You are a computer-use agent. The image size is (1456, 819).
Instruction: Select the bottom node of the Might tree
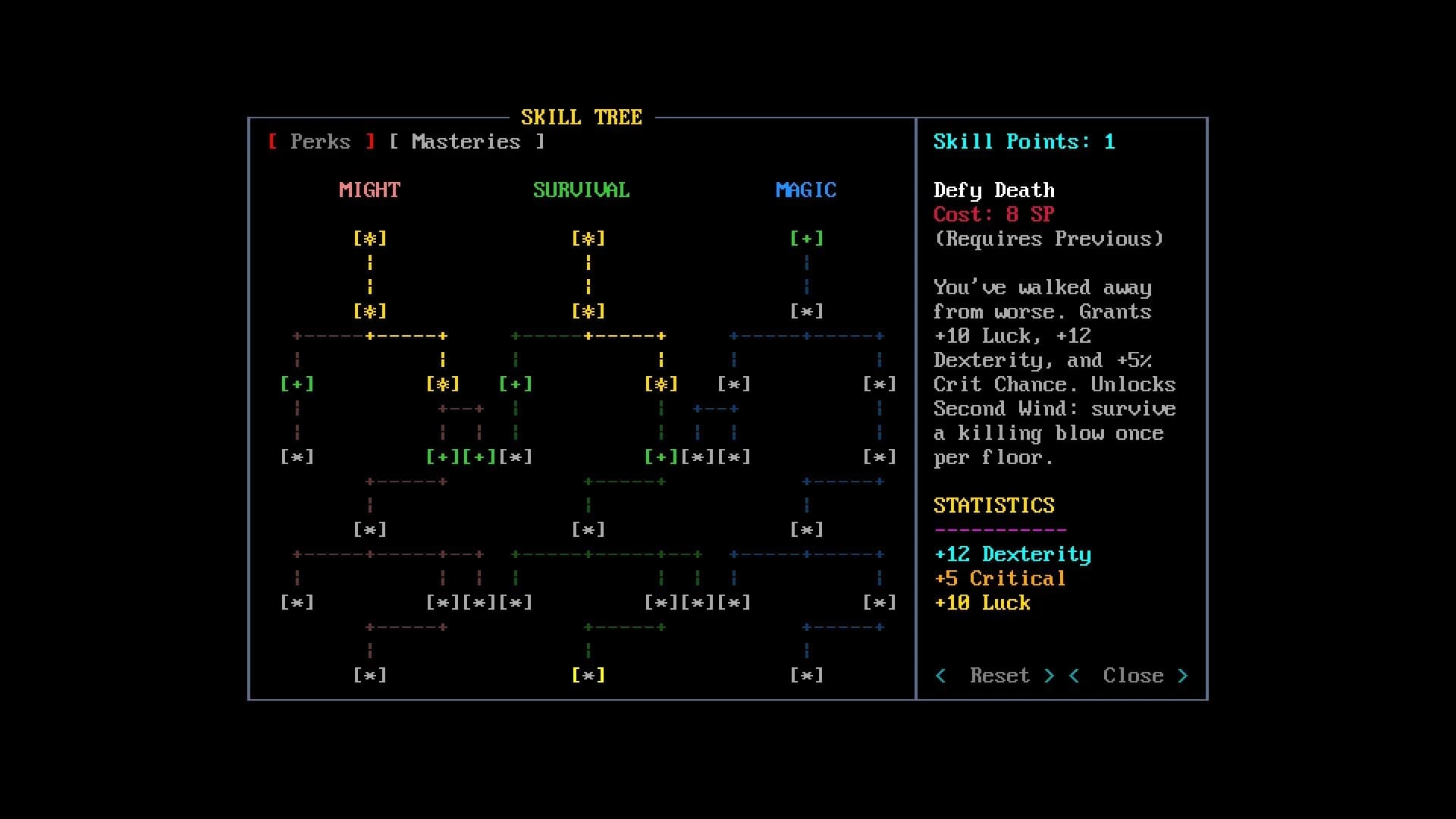370,675
